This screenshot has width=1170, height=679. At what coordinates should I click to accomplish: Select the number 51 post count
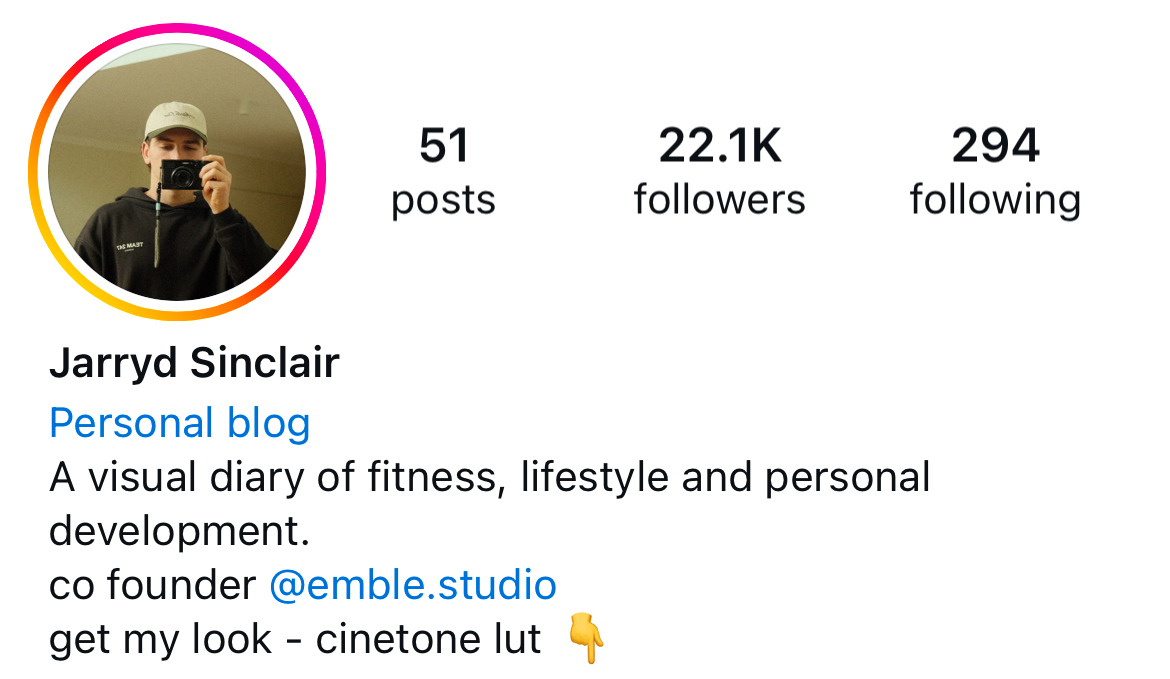(444, 145)
